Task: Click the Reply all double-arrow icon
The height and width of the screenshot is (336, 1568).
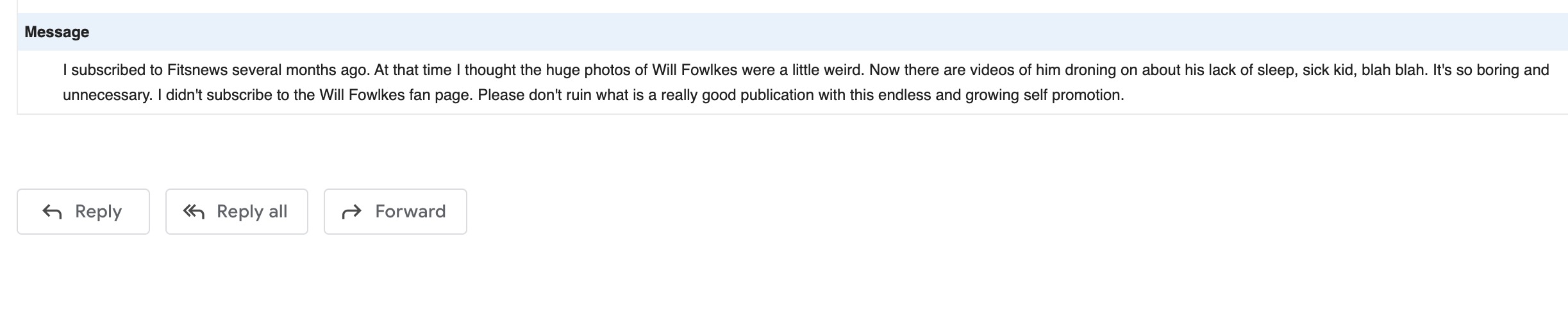Action: [194, 212]
